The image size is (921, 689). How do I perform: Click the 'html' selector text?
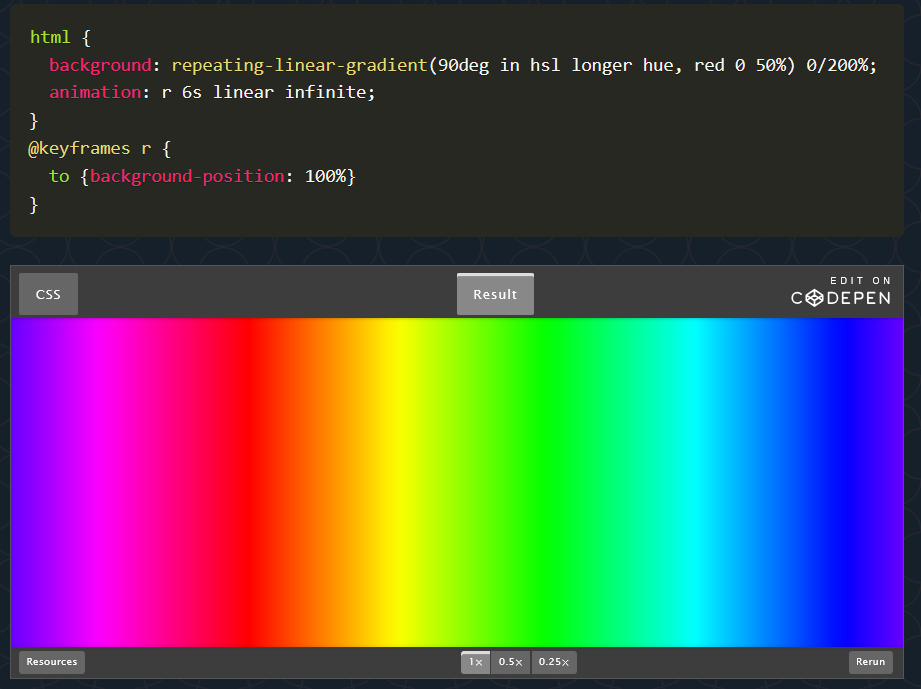pos(50,37)
